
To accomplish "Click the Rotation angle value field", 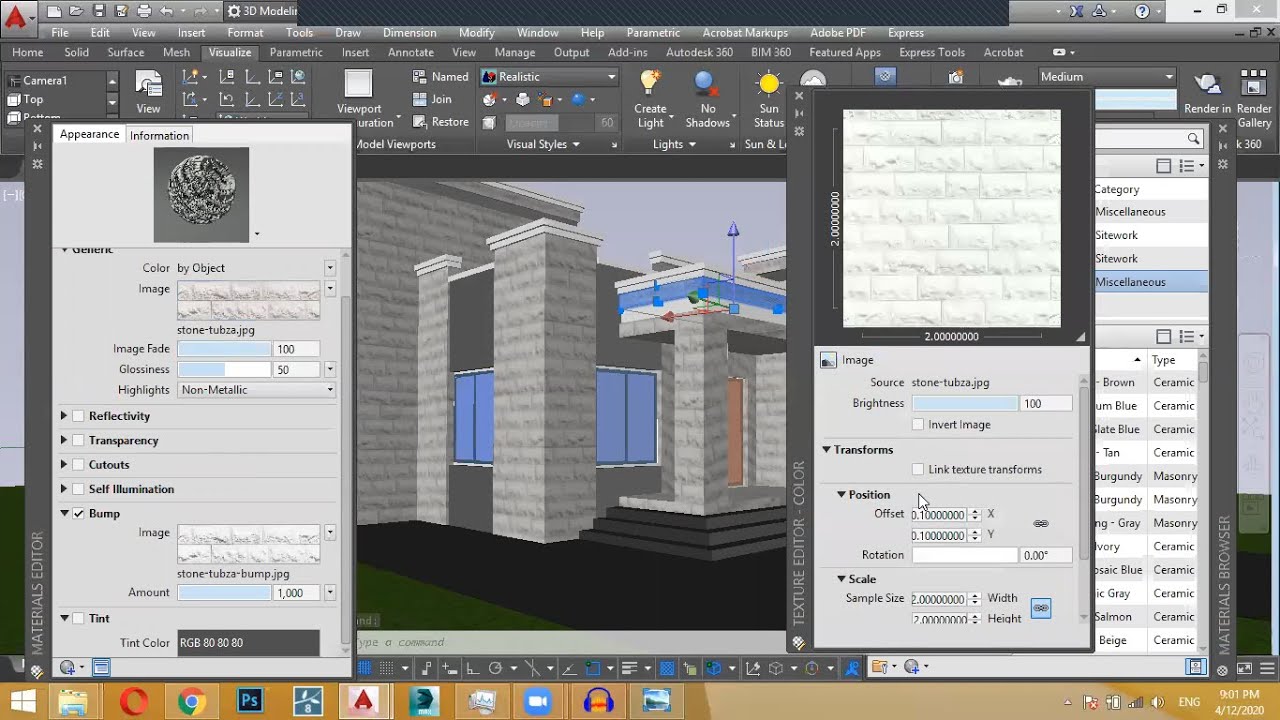I will pos(1045,555).
